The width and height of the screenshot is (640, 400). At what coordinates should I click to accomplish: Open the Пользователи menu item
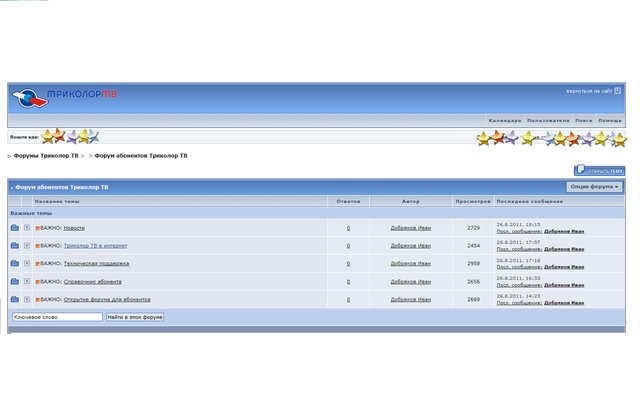pyautogui.click(x=548, y=120)
